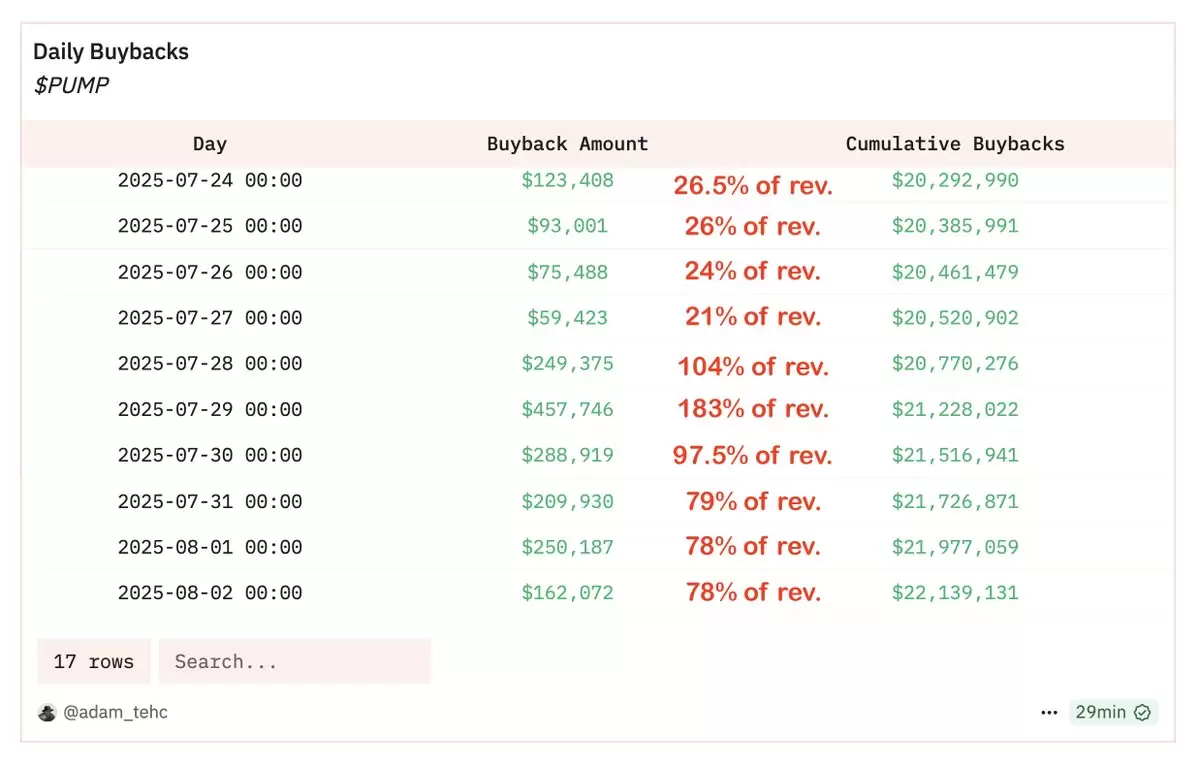The height and width of the screenshot is (767, 1200).
Task: Click the $249,375 buyback amount
Action: 567,364
